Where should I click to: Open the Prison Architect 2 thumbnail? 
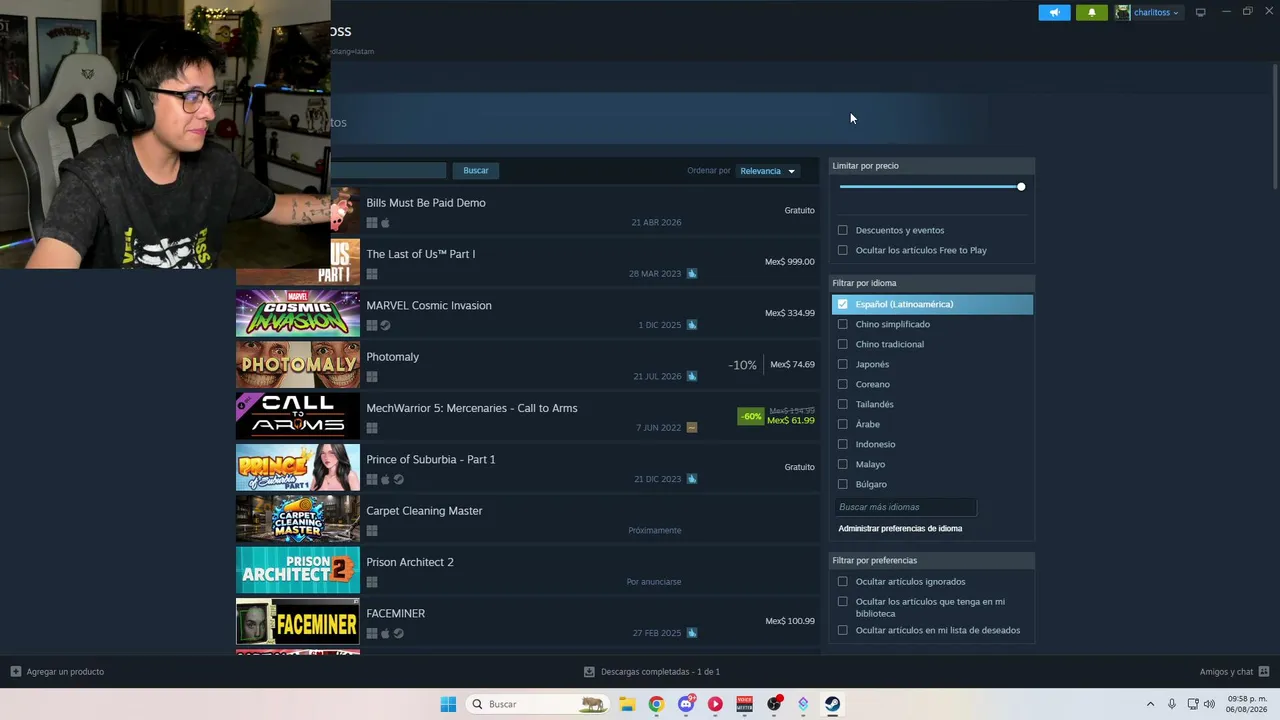[298, 570]
